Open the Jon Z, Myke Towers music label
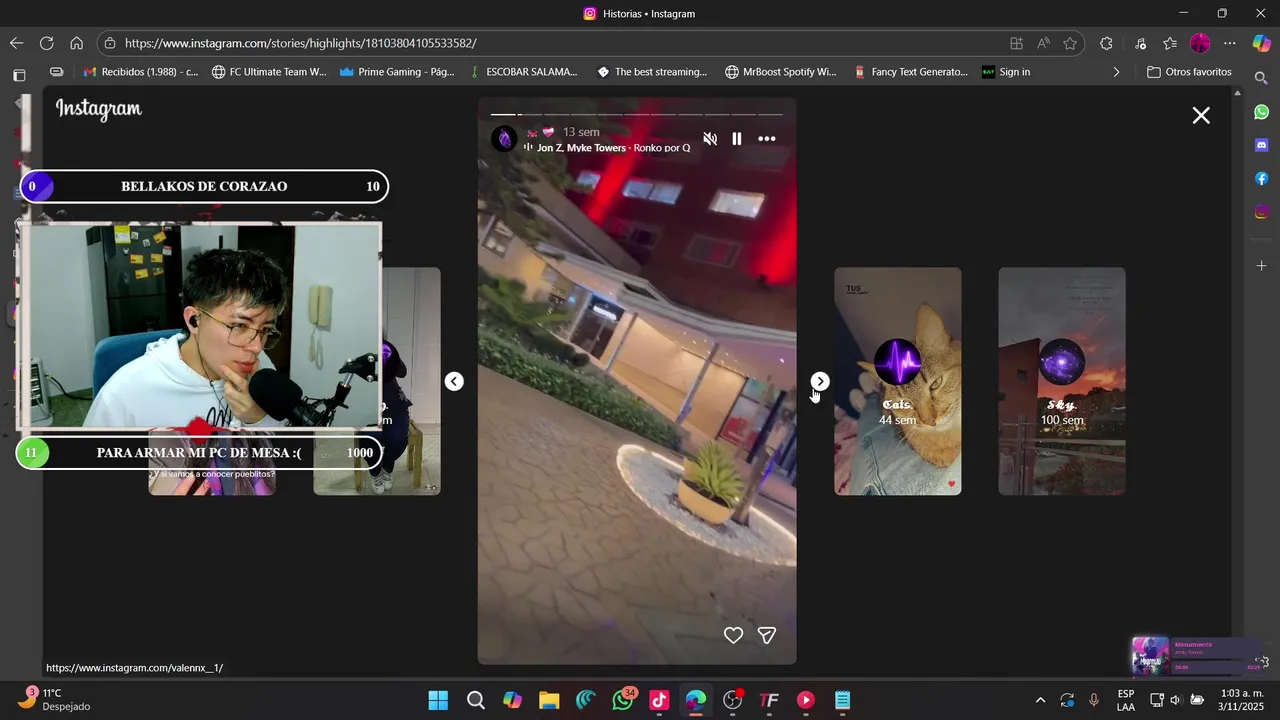1280x720 pixels. 608,148
